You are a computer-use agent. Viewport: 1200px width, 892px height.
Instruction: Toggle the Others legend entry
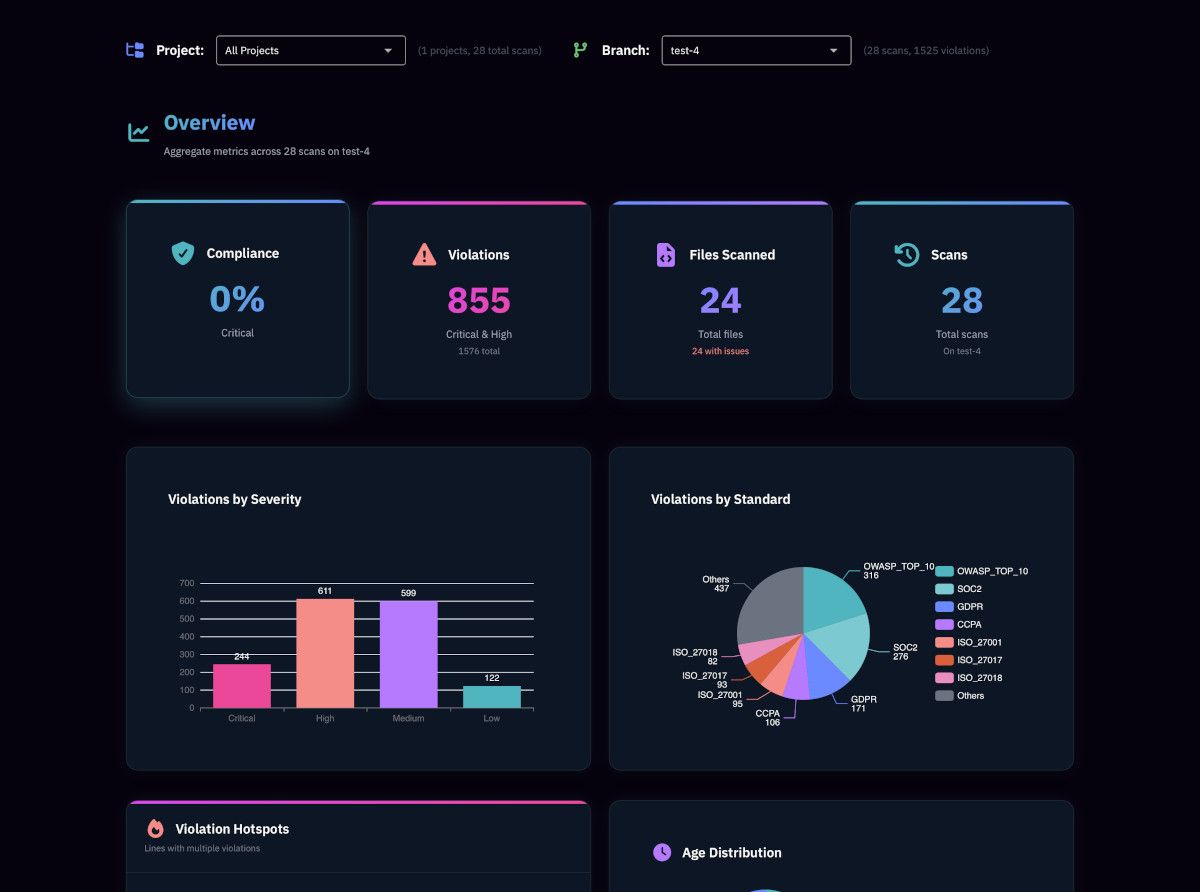click(960, 695)
